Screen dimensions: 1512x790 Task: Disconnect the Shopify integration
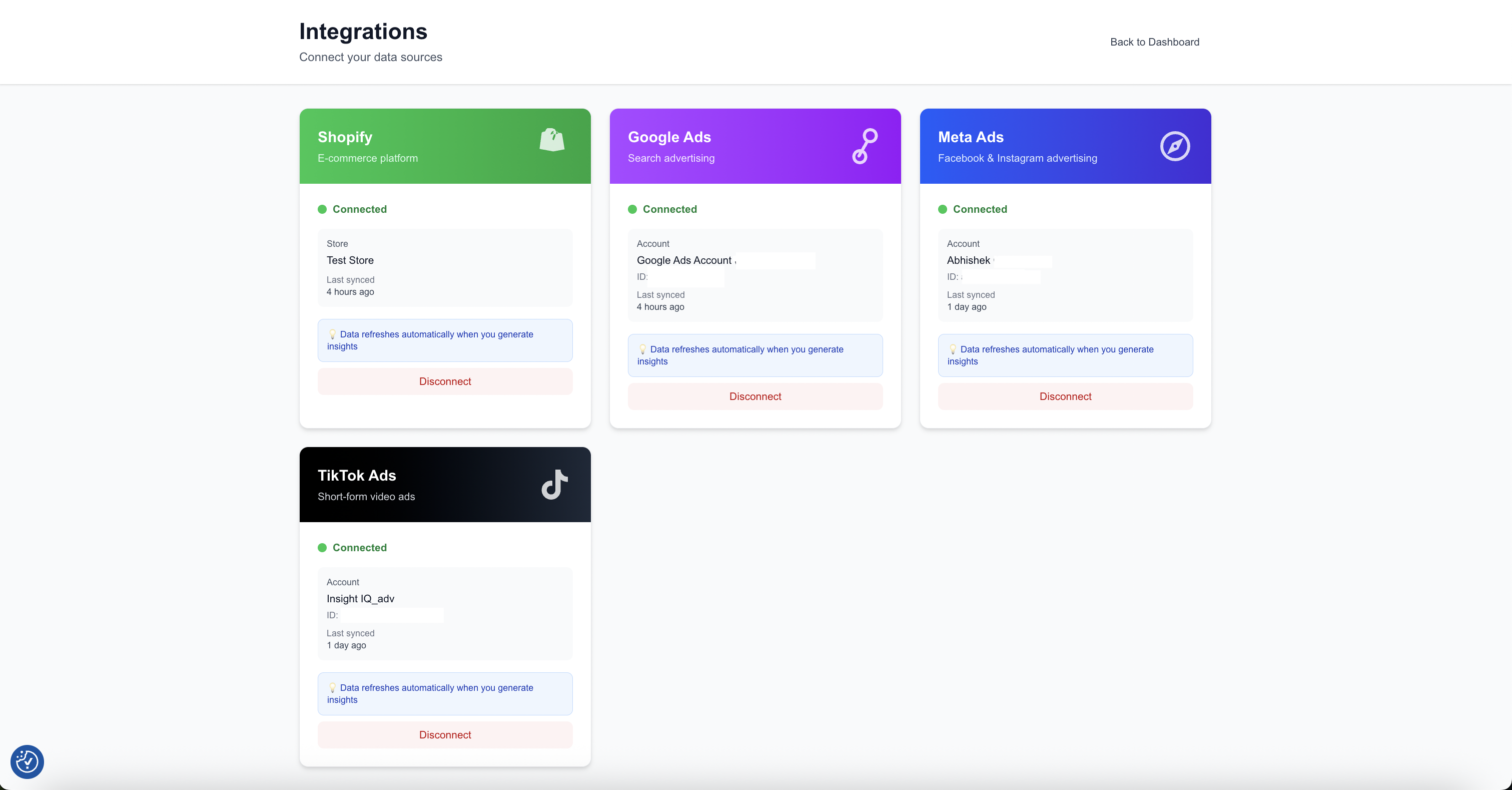[x=444, y=381]
